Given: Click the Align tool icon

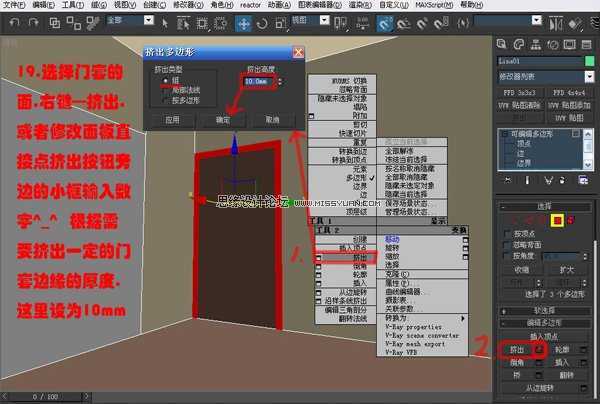Looking at the screenshot, I should (x=575, y=24).
